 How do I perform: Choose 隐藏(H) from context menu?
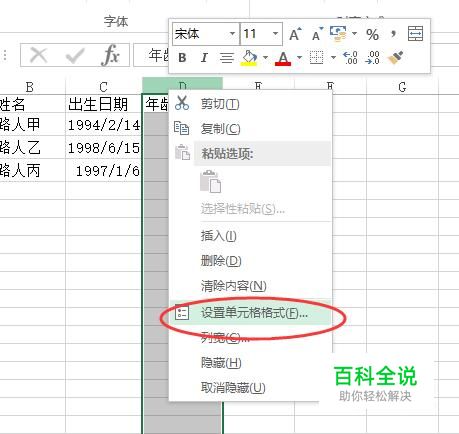pyautogui.click(x=250, y=363)
